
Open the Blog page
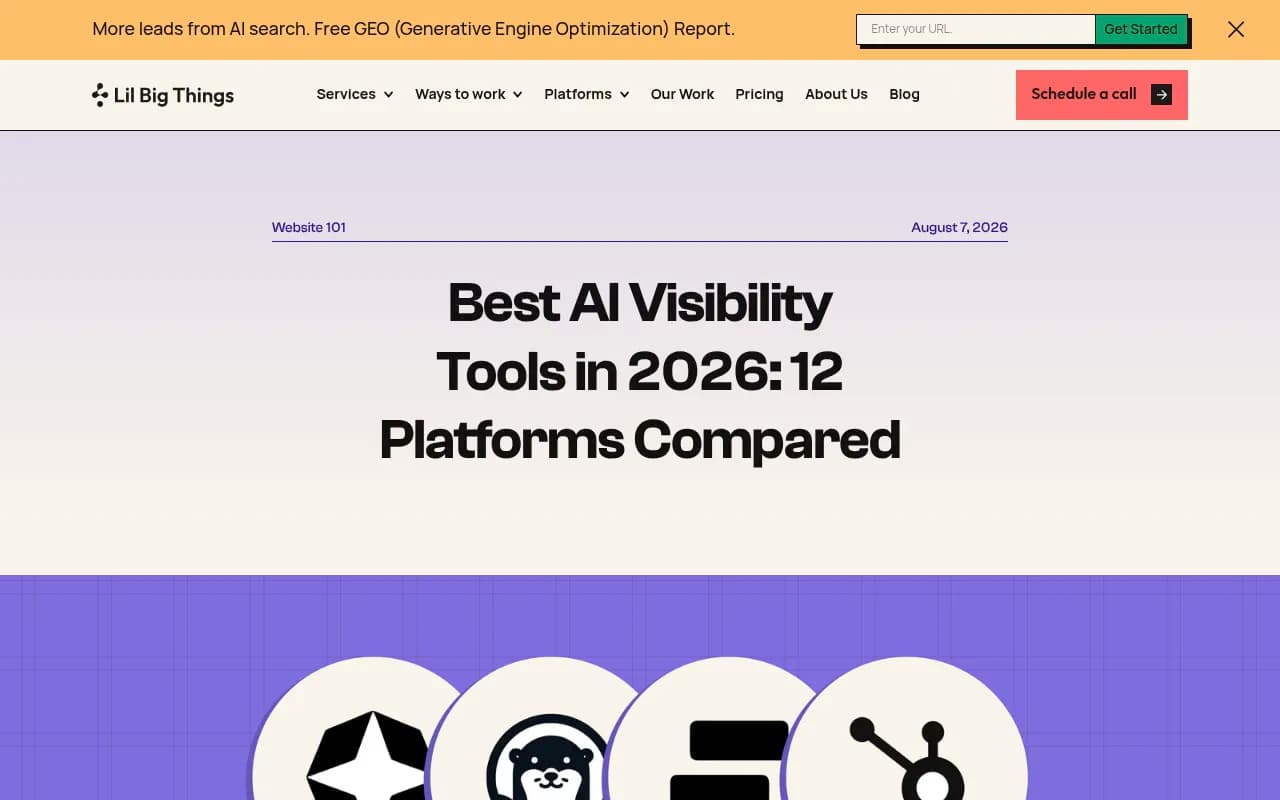(x=904, y=94)
